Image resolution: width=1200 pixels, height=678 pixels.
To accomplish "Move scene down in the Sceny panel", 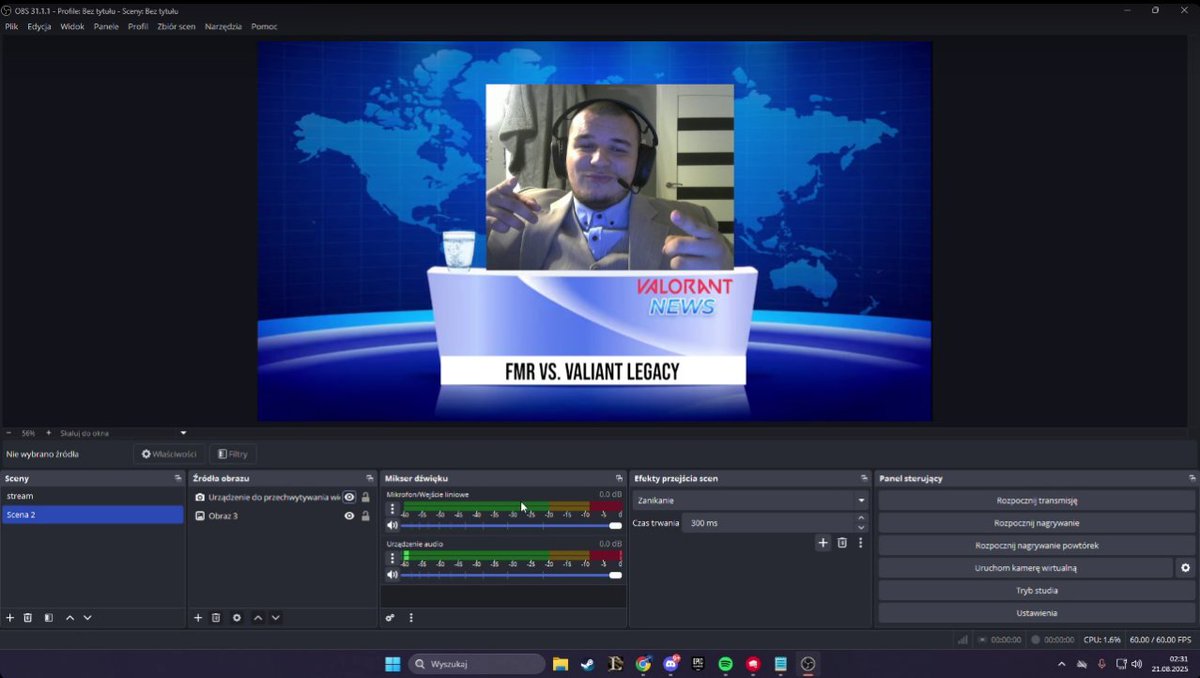I will pos(88,618).
